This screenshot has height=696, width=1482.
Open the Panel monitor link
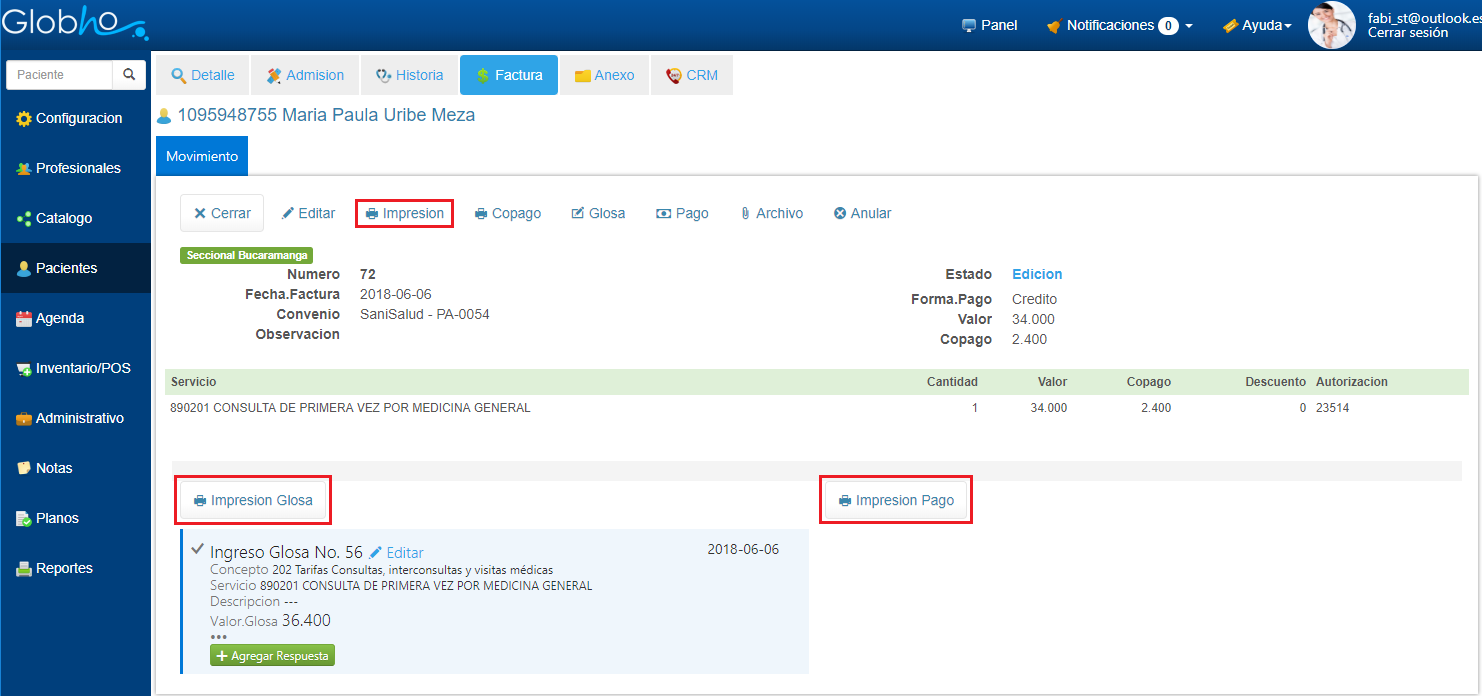pyautogui.click(x=989, y=25)
